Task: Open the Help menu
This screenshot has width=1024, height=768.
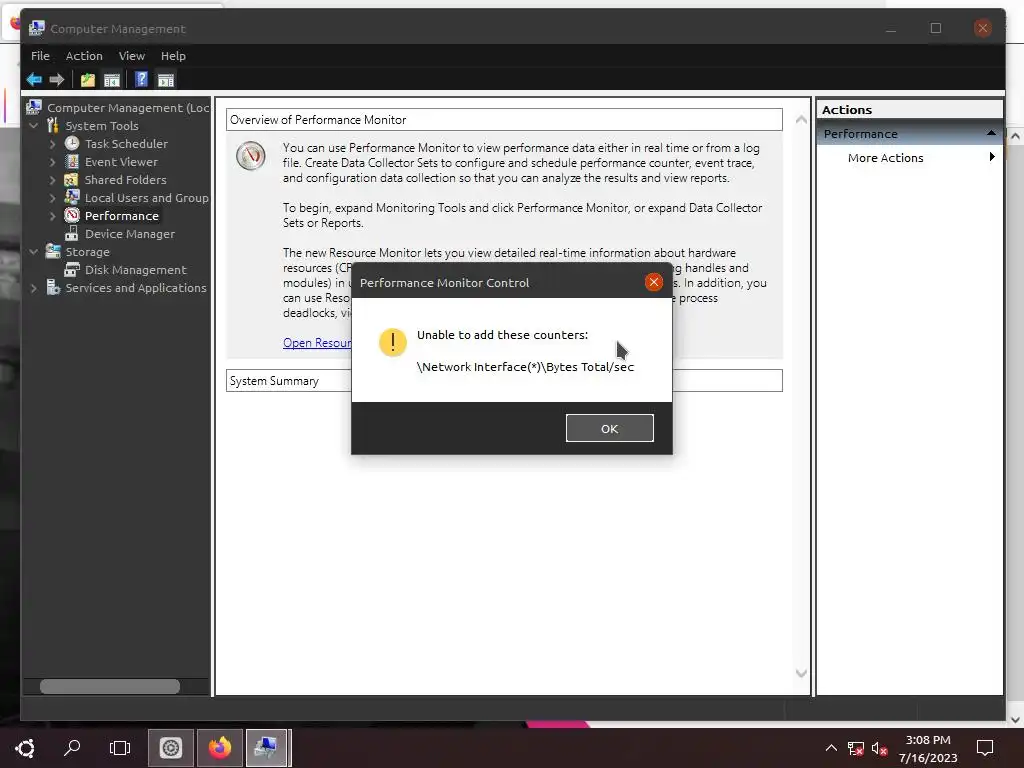Action: pyautogui.click(x=173, y=56)
